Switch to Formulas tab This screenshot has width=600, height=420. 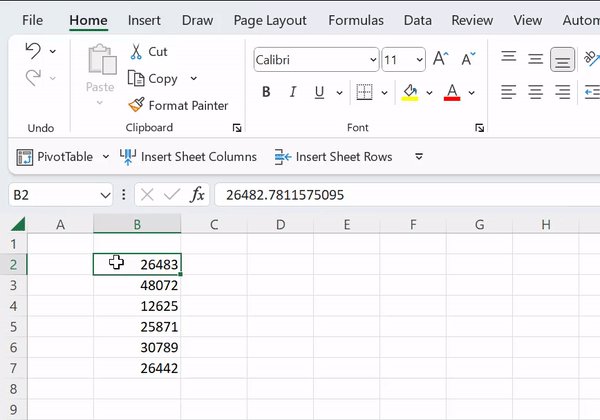(x=356, y=20)
